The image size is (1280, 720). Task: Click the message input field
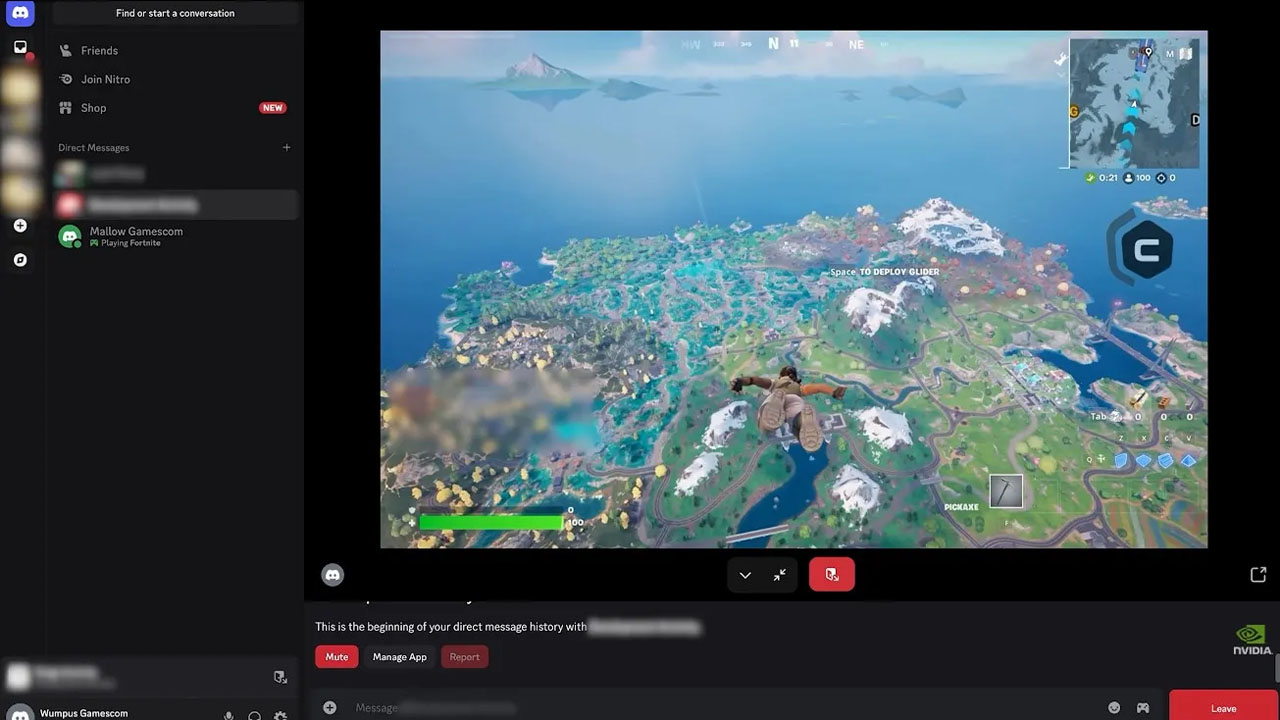tap(600, 707)
